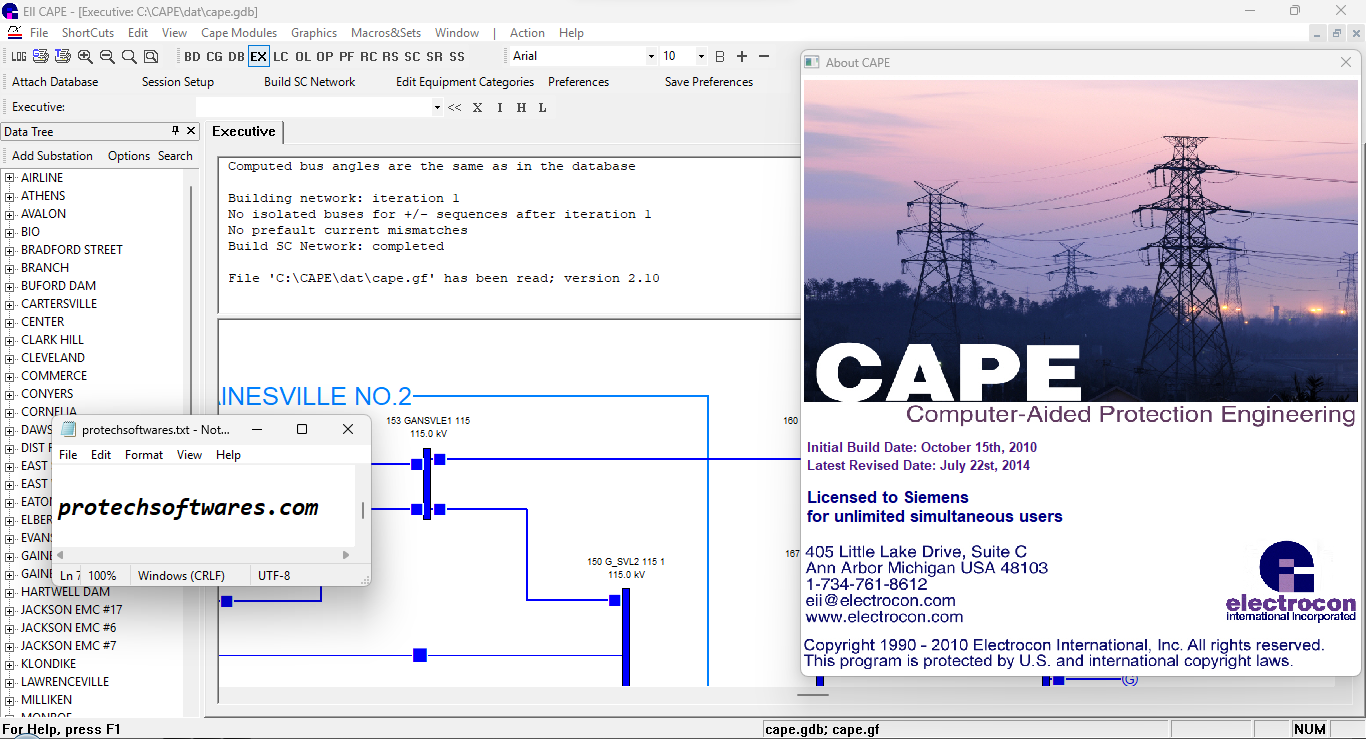Click the Notepad vertical scrollbar thumb
1366x739 pixels.
[x=363, y=509]
